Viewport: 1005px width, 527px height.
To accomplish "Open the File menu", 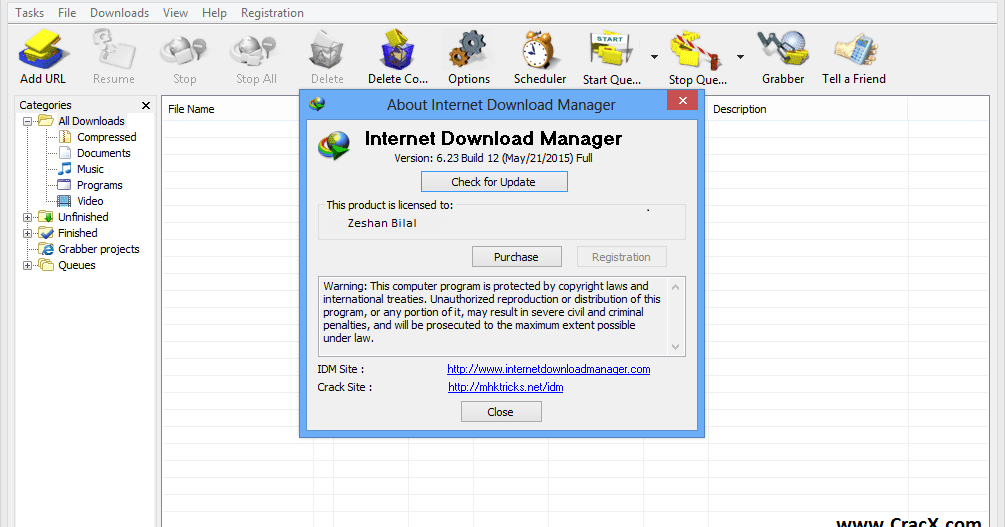I will (67, 13).
